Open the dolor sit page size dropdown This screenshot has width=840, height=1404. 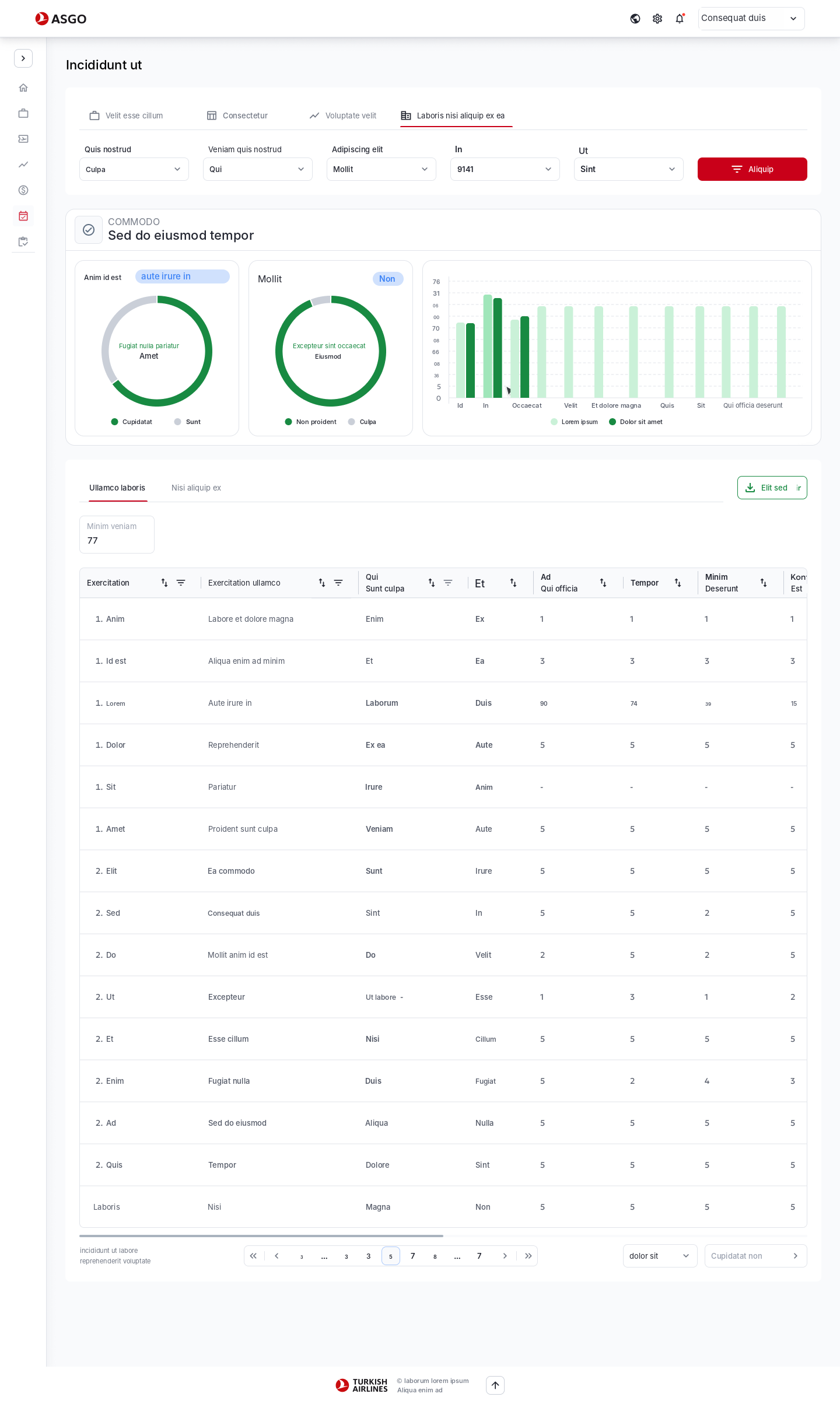pyautogui.click(x=660, y=1256)
